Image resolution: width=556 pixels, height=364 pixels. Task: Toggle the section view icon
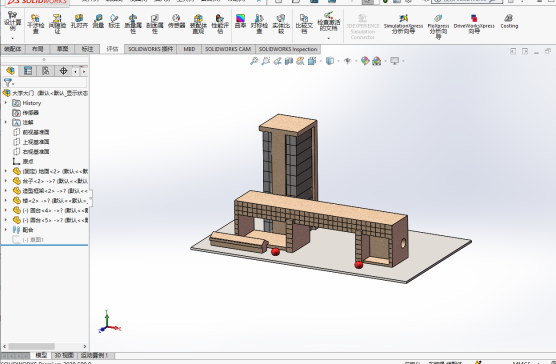[289, 61]
